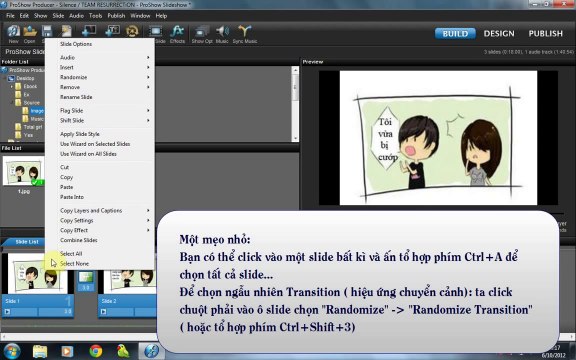This screenshot has height=360, width=576.
Task: Open Windows Media Player from the taskbar
Action: (x=67, y=352)
